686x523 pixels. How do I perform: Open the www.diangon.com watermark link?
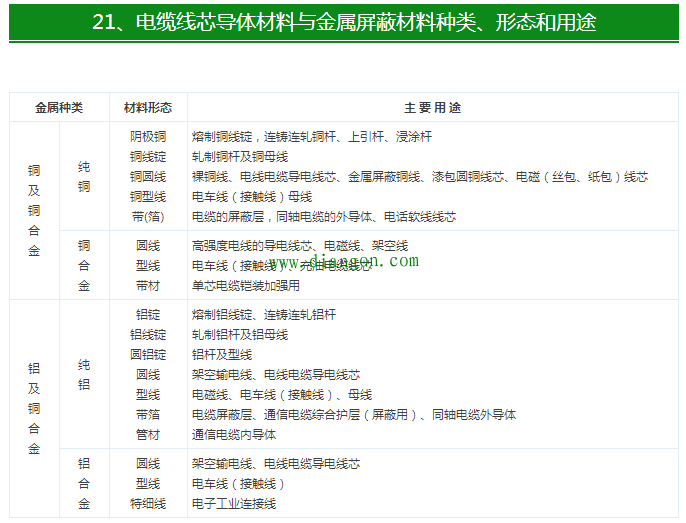[344, 263]
